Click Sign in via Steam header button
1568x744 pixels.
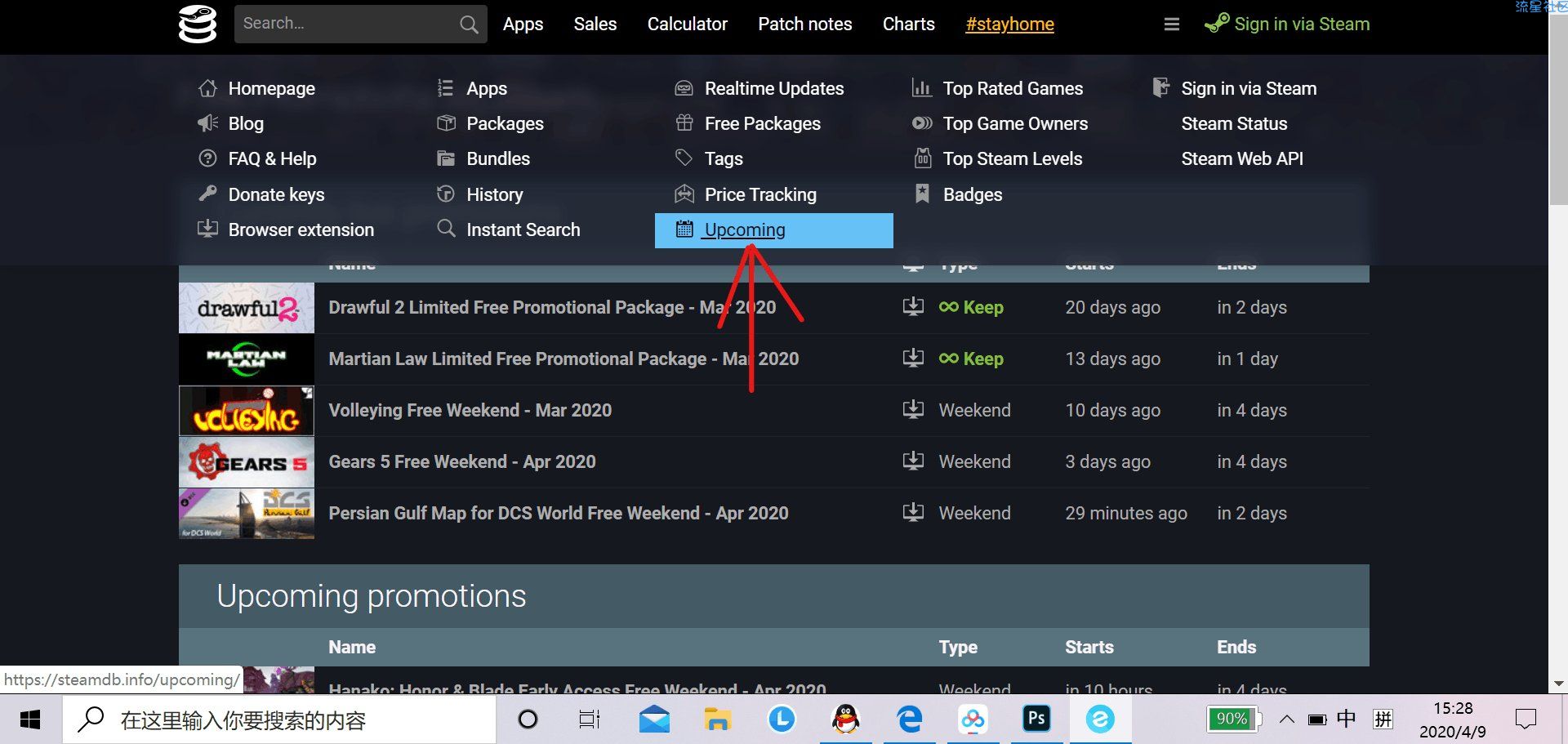tap(1287, 24)
